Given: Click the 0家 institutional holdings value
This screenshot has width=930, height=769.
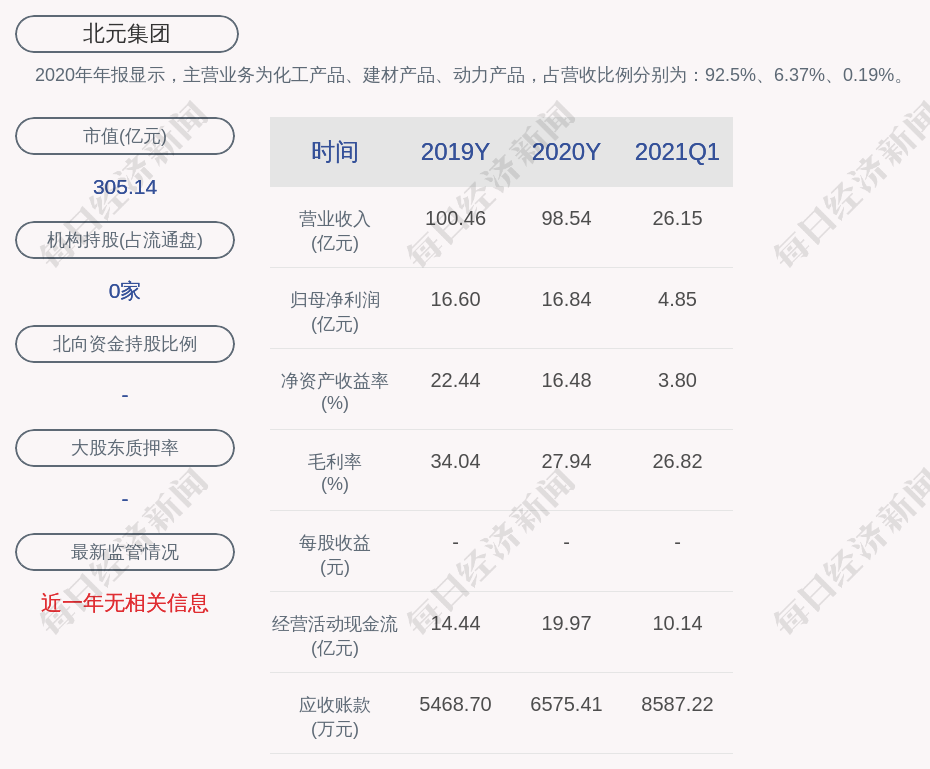Looking at the screenshot, I should coord(125,291).
